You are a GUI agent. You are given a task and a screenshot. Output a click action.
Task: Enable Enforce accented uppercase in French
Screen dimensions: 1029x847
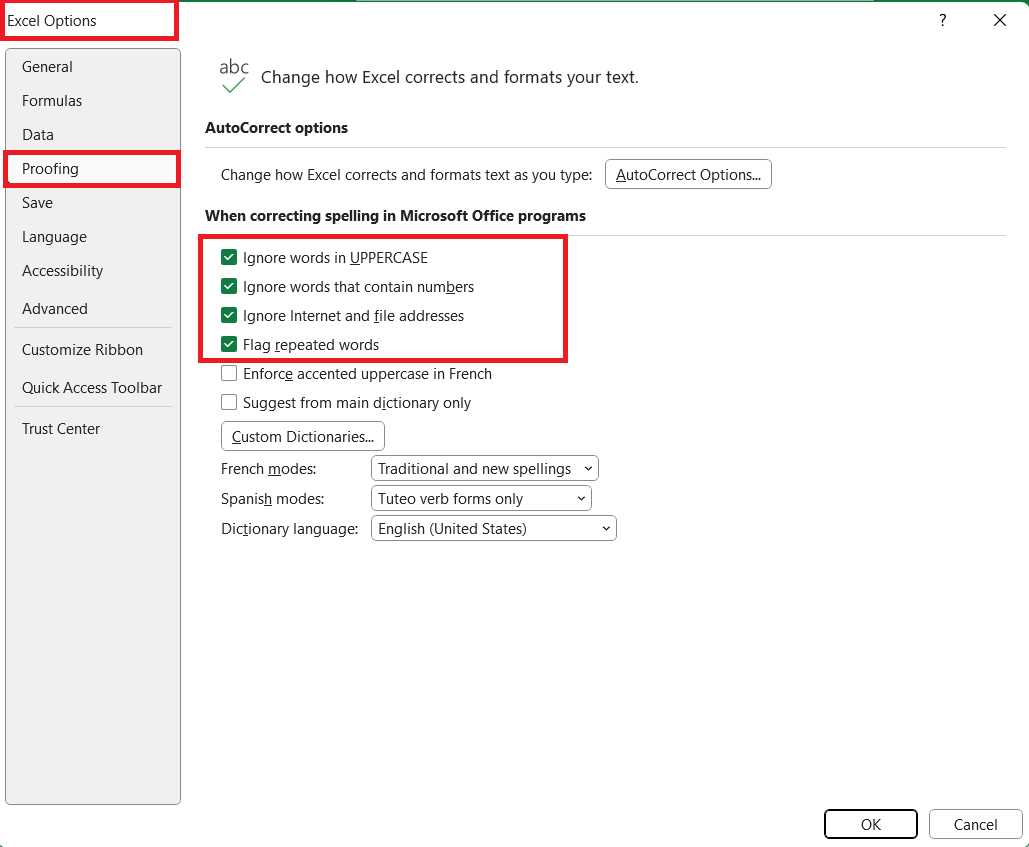click(x=229, y=373)
